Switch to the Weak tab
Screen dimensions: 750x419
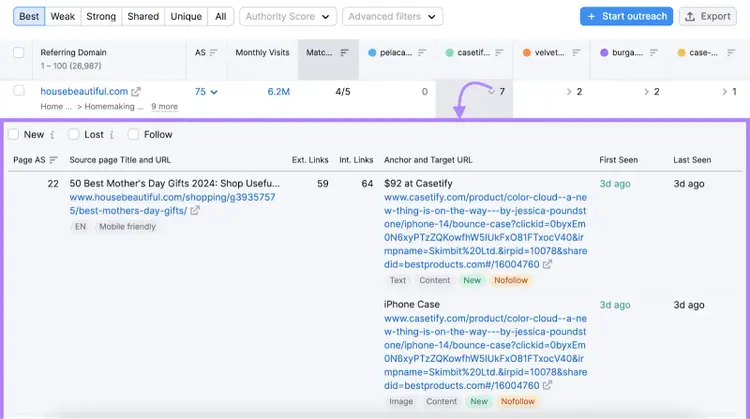coord(63,16)
